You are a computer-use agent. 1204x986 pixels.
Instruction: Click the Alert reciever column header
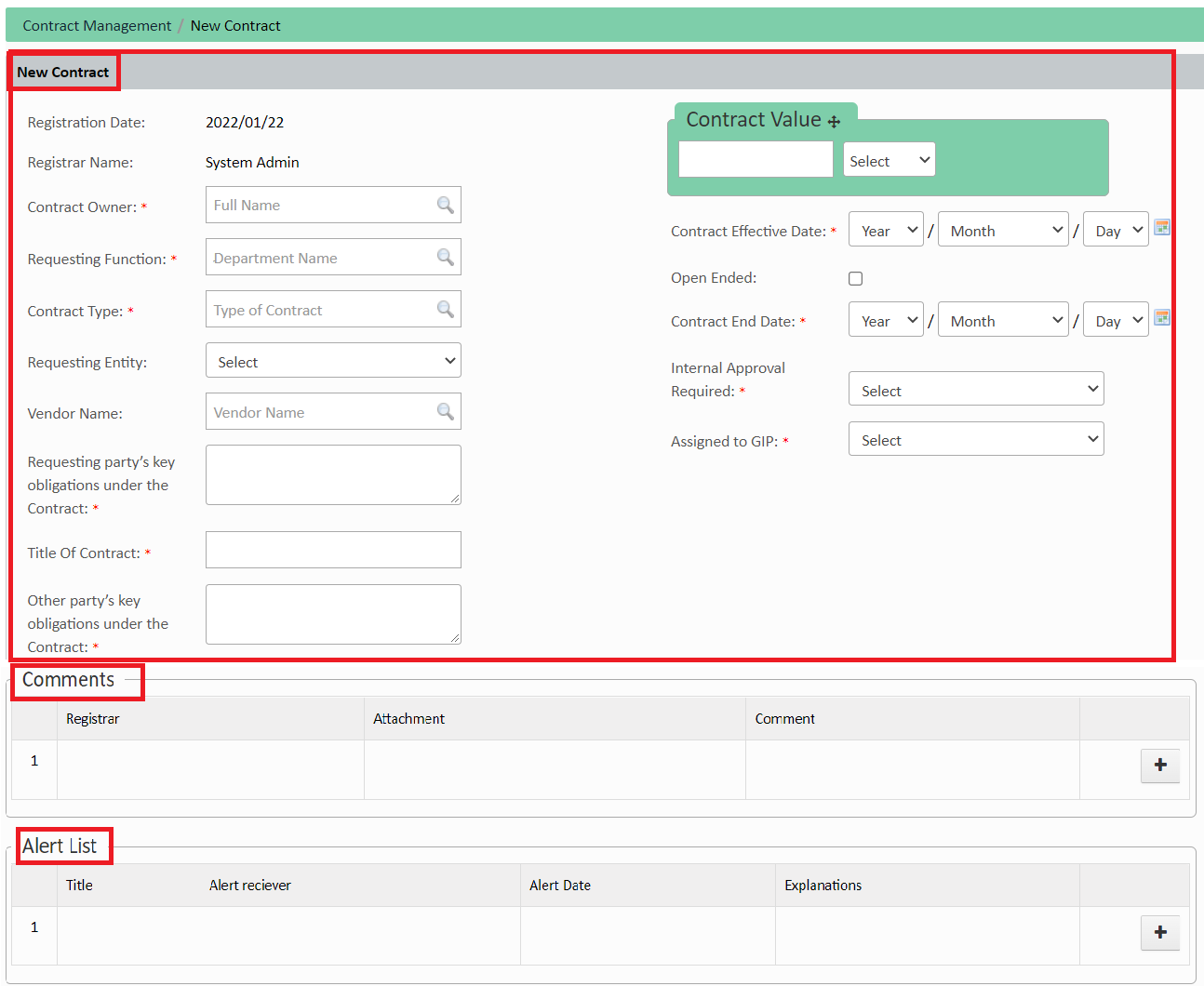pyautogui.click(x=249, y=886)
